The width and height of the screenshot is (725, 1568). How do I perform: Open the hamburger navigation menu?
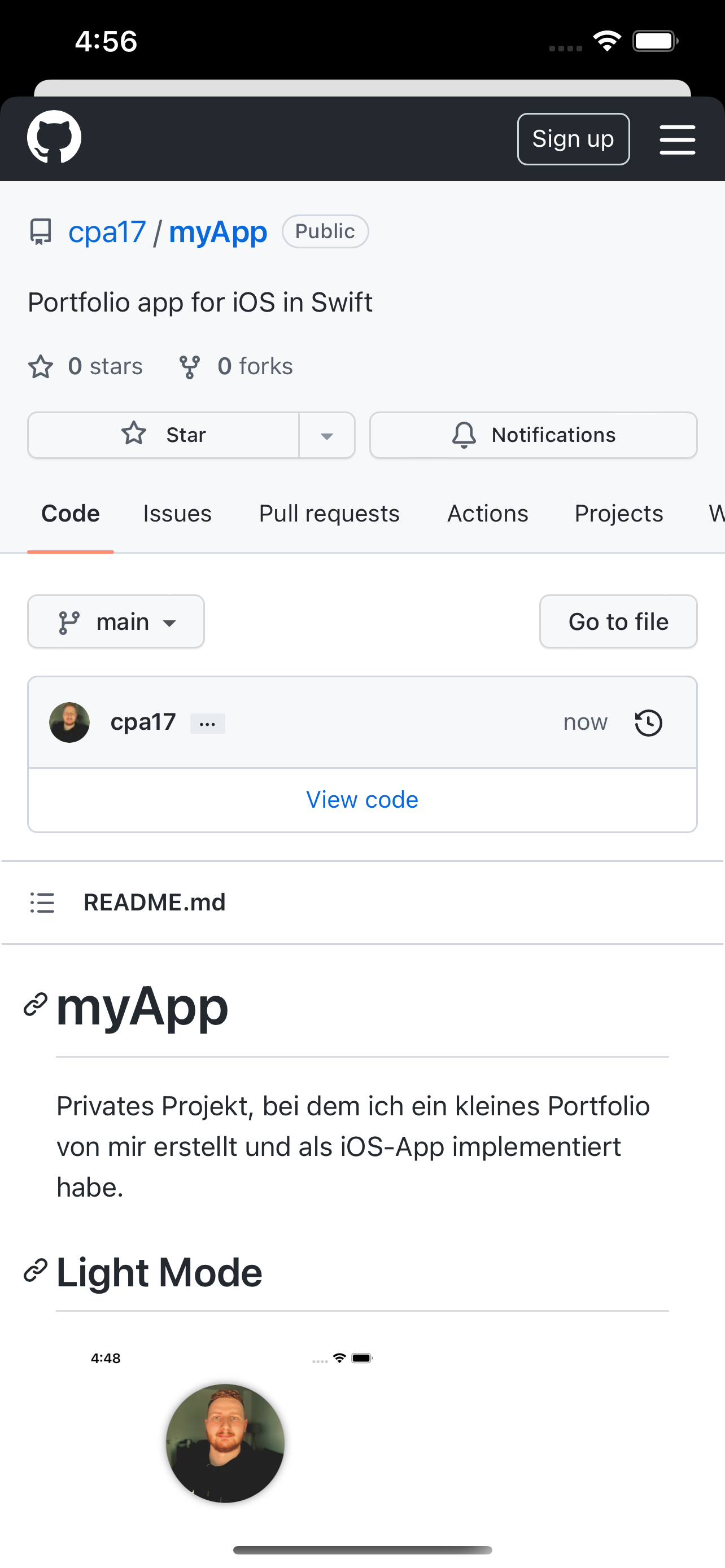pos(677,139)
